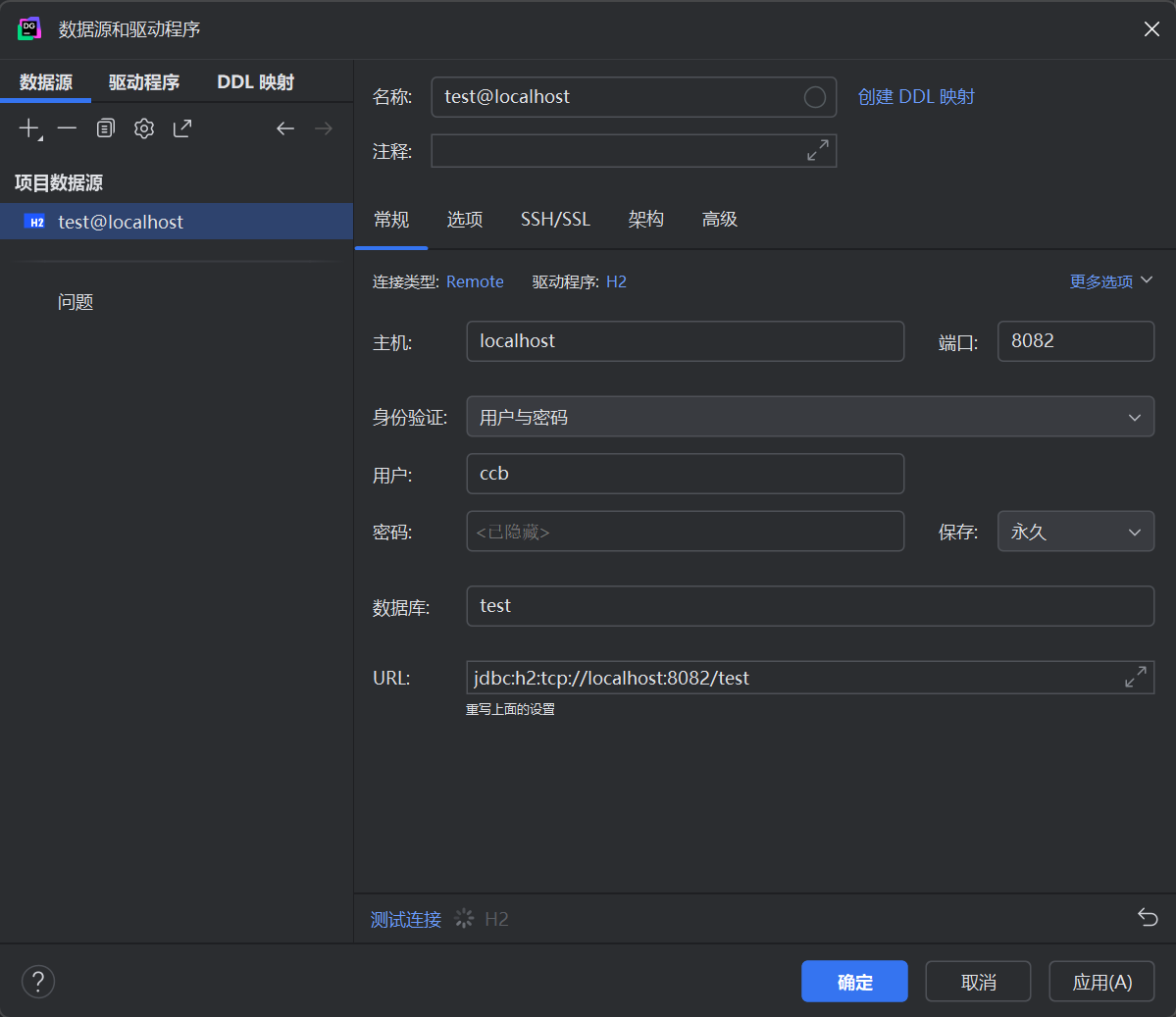Duplicate the data source with copy icon
This screenshot has height=1017, width=1176.
point(106,129)
